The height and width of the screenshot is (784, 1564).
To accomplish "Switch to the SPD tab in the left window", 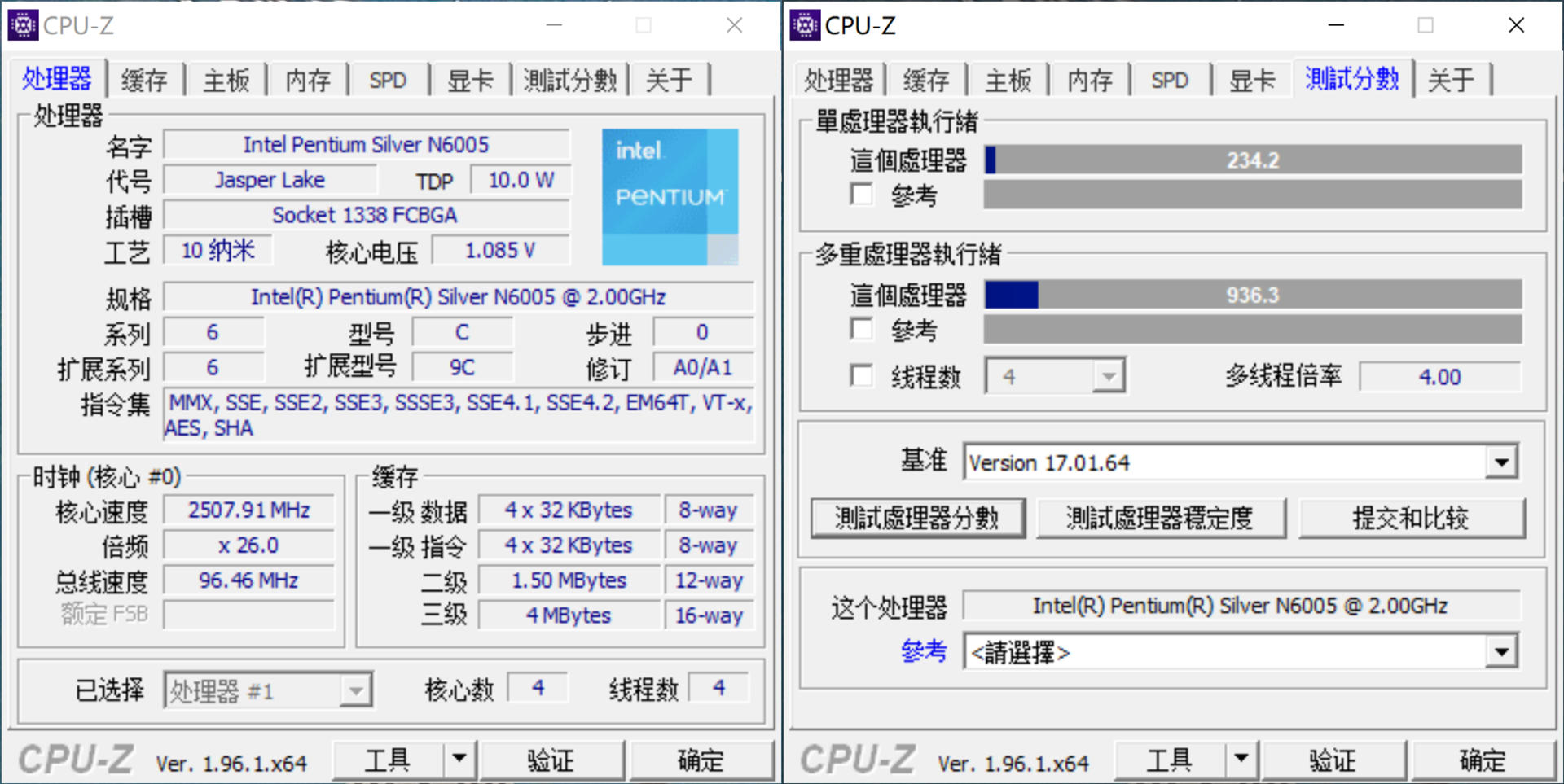I will [389, 79].
